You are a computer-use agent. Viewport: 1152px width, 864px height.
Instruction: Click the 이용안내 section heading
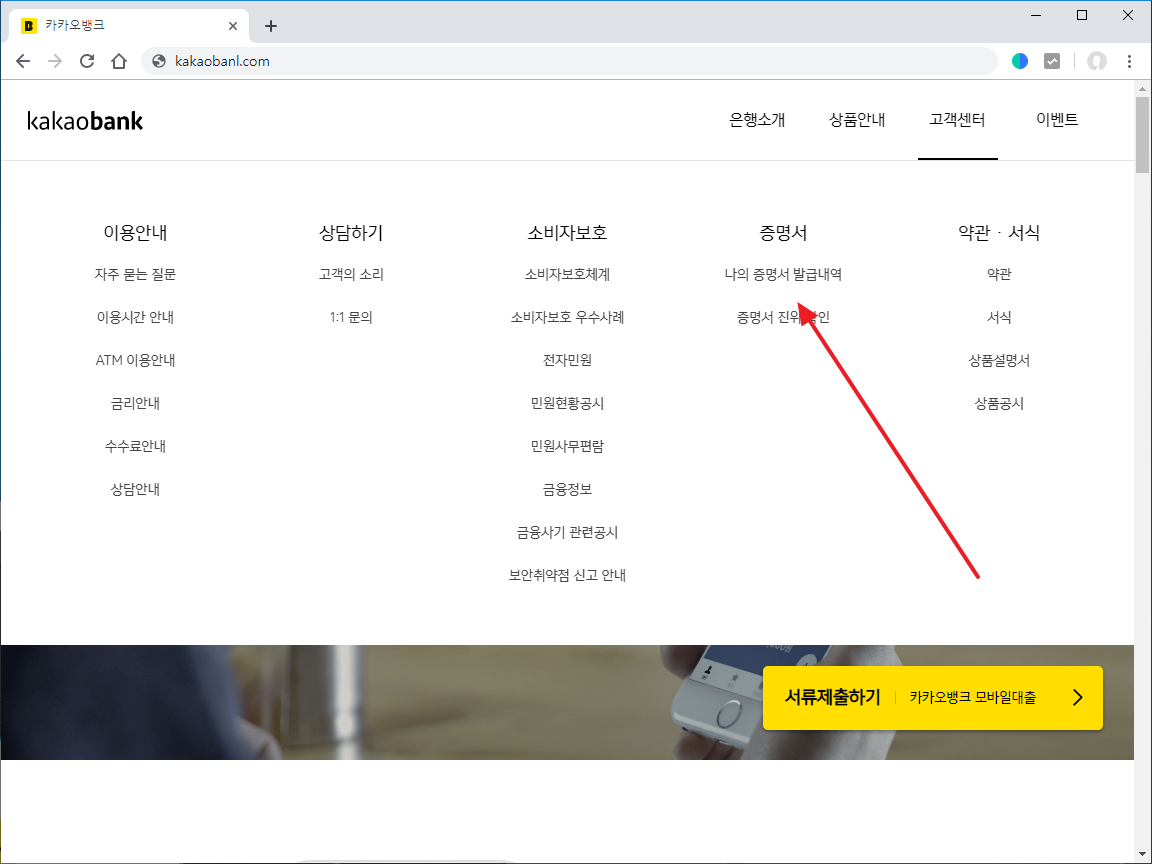[135, 233]
